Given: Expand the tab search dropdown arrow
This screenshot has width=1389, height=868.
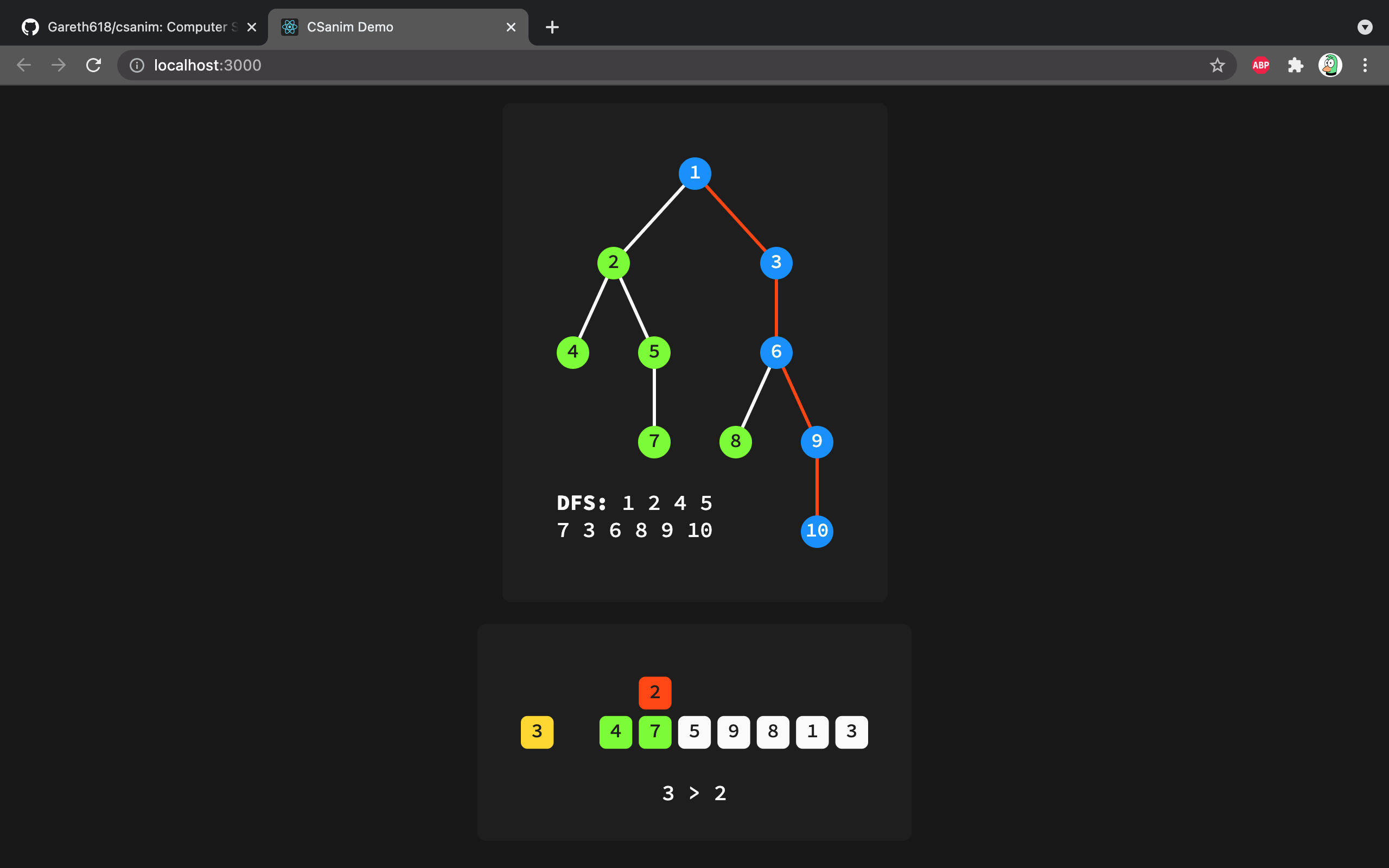Looking at the screenshot, I should [x=1365, y=27].
